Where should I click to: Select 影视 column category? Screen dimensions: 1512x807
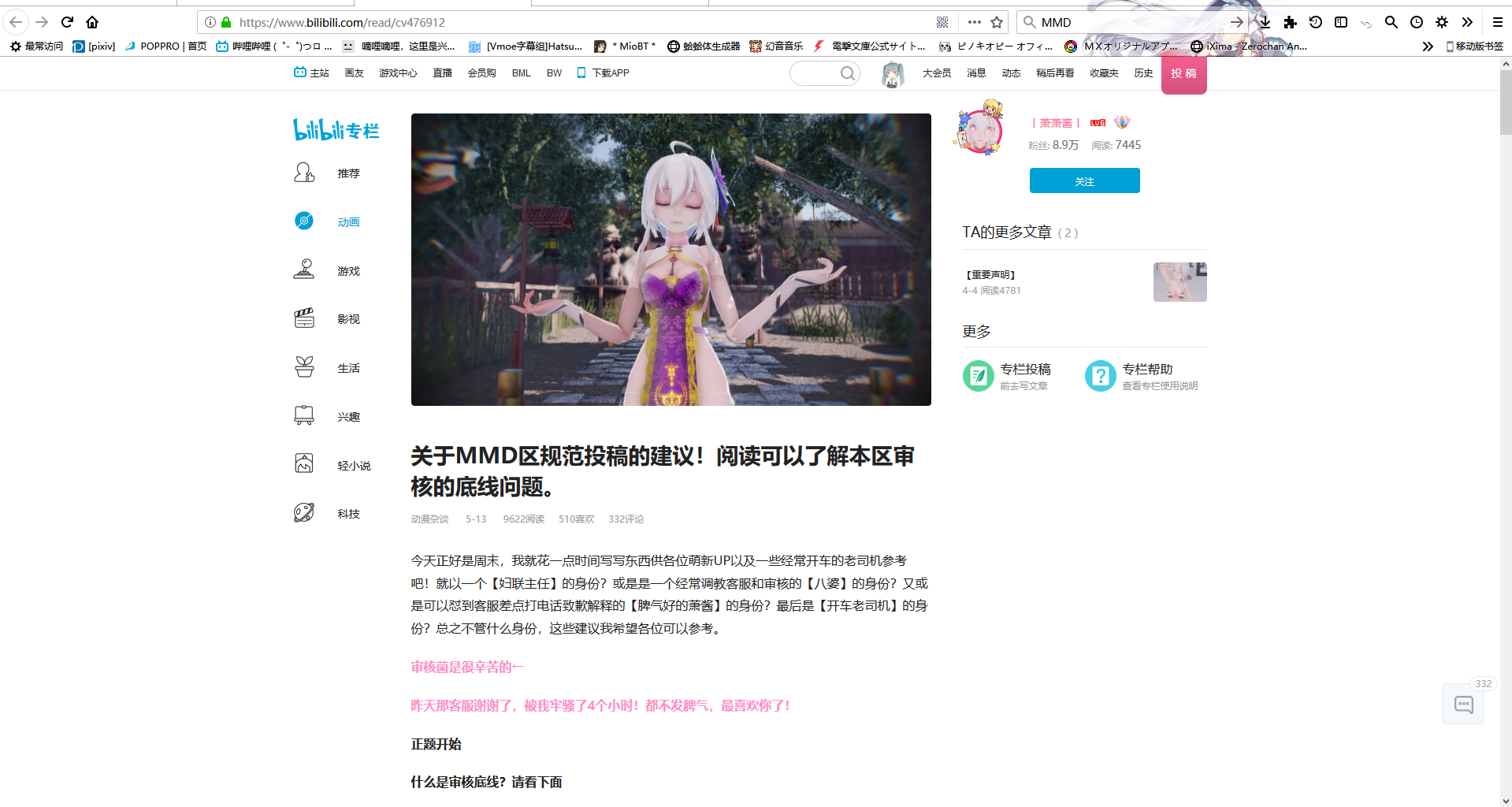327,318
